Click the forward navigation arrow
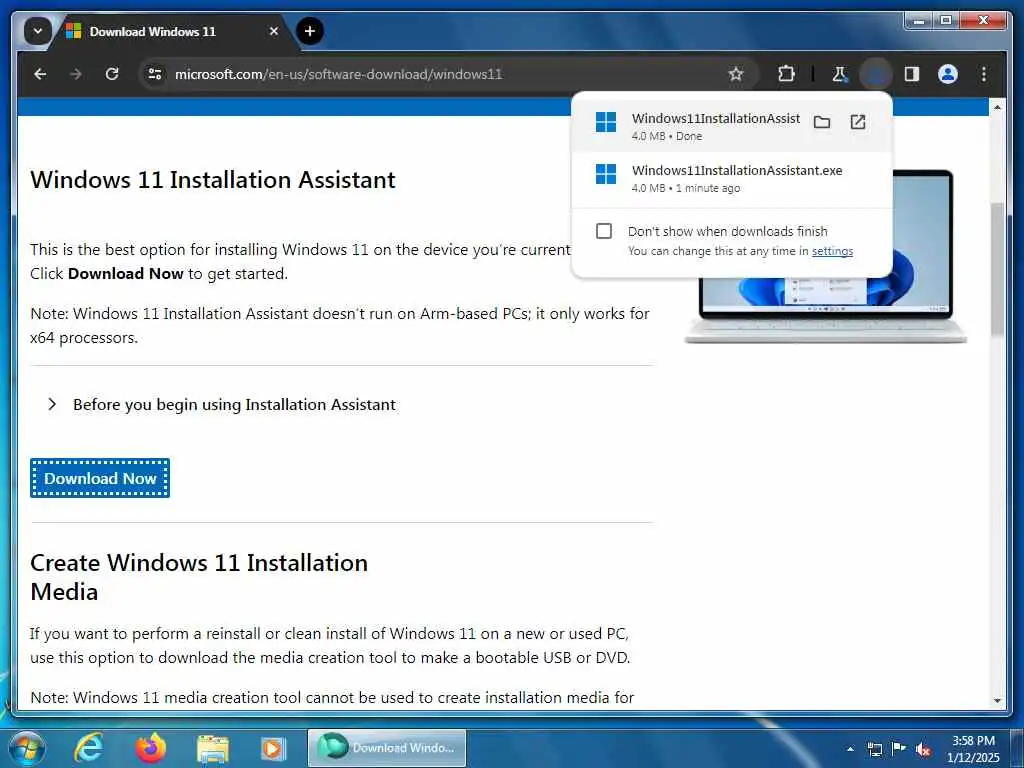 click(x=76, y=74)
